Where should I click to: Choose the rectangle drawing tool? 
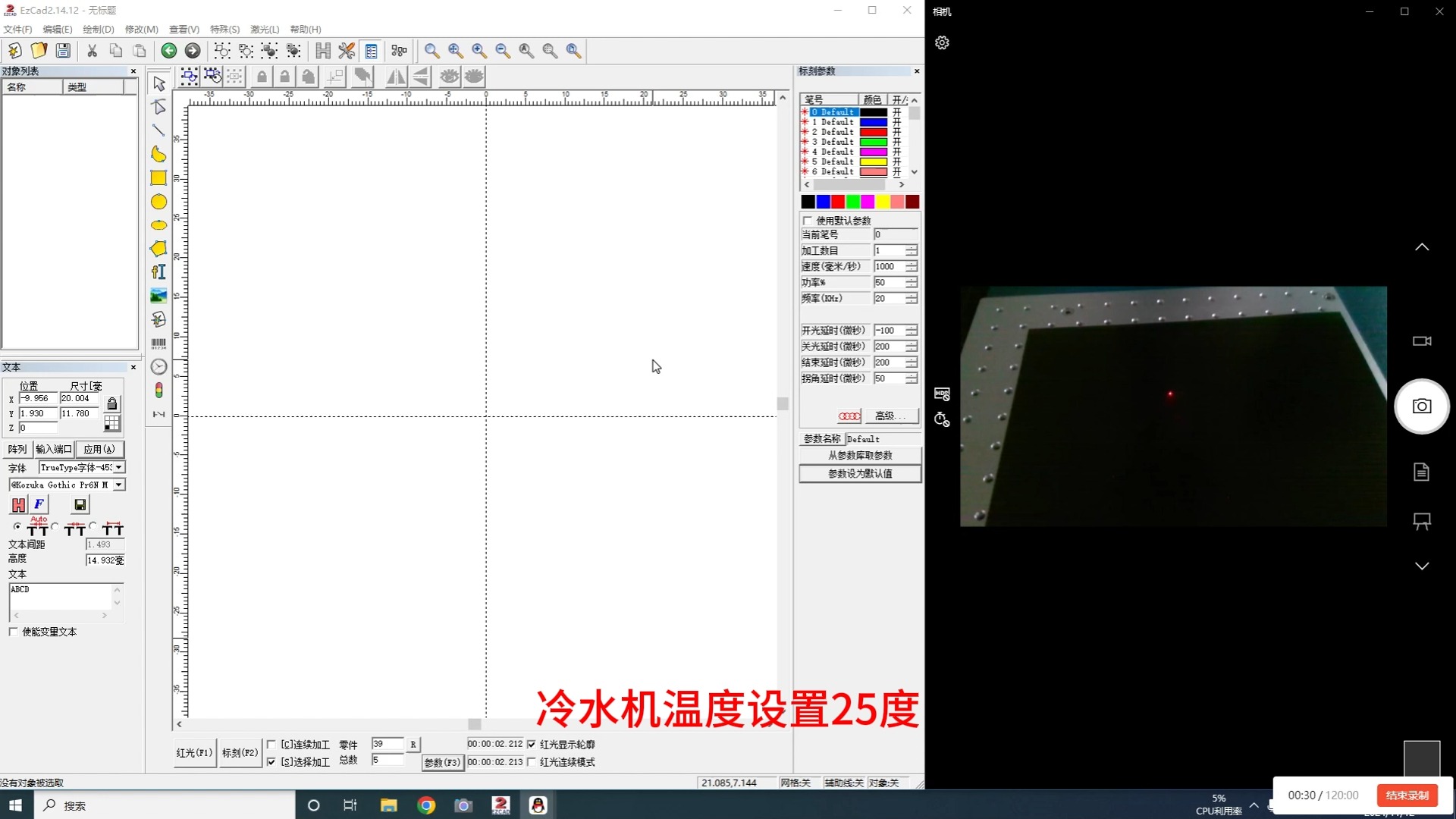pos(158,177)
